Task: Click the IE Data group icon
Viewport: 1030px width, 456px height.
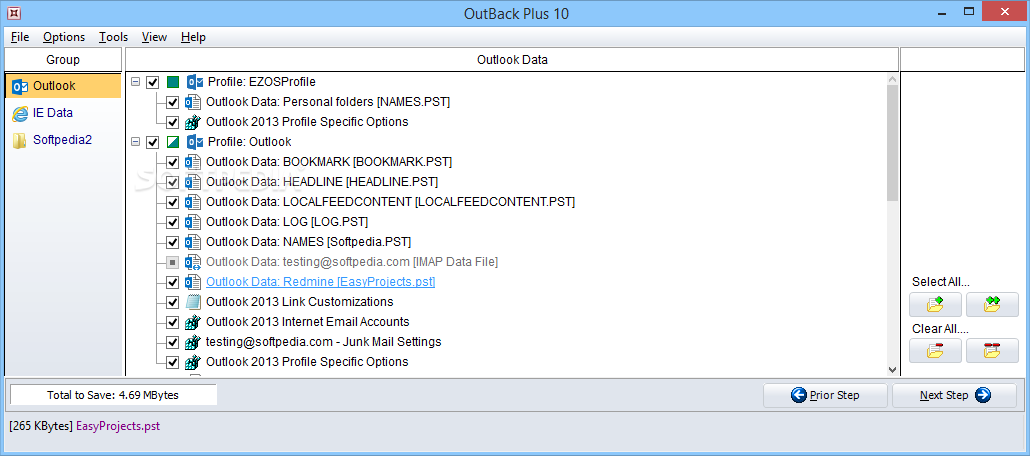Action: pyautogui.click(x=20, y=113)
